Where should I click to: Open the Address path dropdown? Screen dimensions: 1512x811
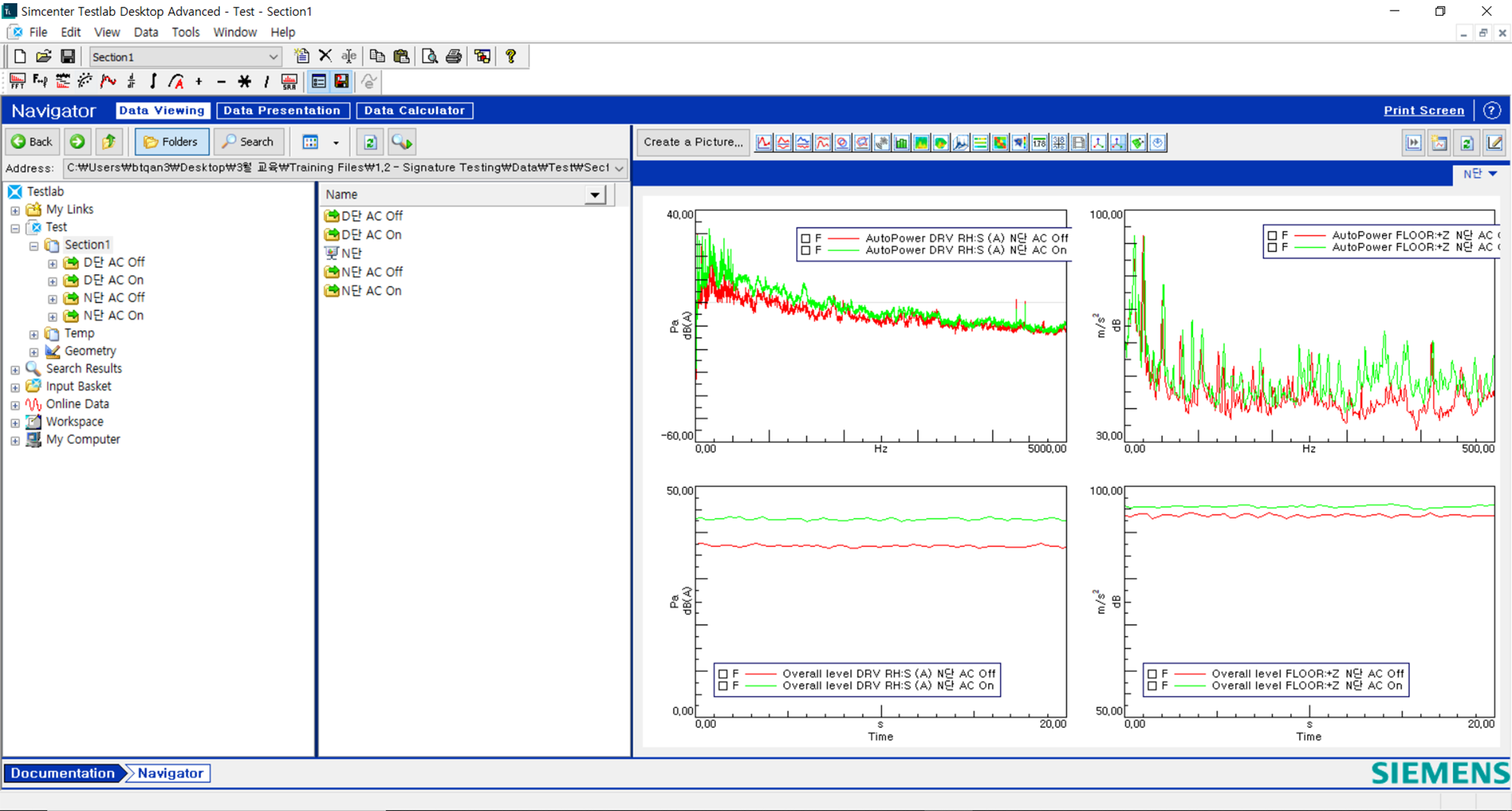coord(619,168)
